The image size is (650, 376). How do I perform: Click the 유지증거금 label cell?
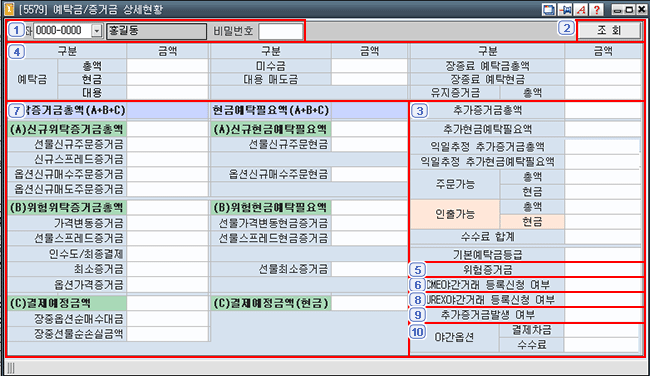click(x=455, y=92)
